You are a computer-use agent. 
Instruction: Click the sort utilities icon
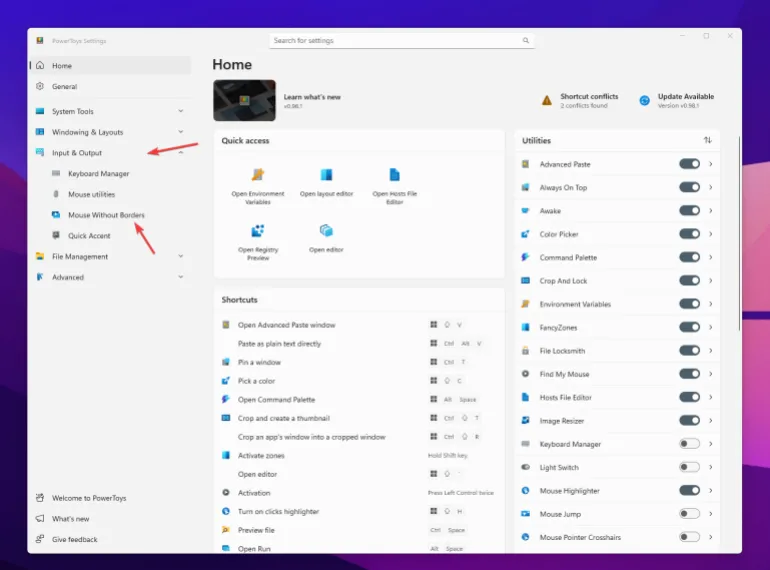click(x=707, y=141)
